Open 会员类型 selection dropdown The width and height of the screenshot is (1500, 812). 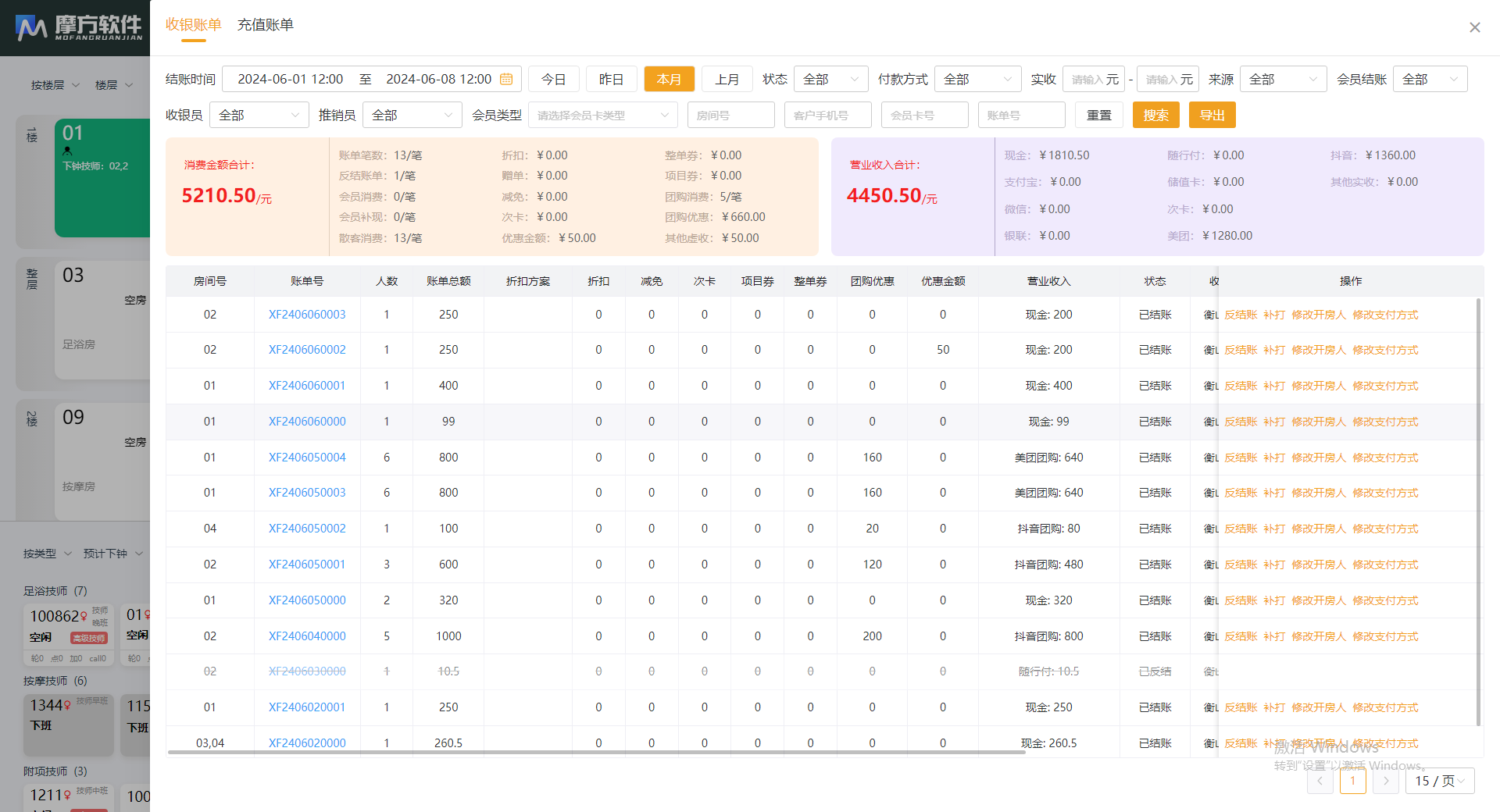[602, 116]
